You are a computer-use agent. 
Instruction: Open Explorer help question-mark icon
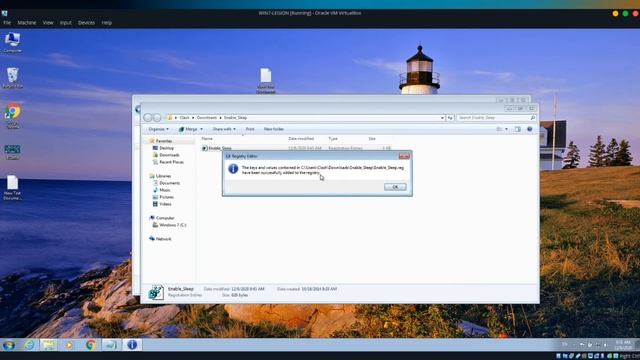pyautogui.click(x=529, y=129)
